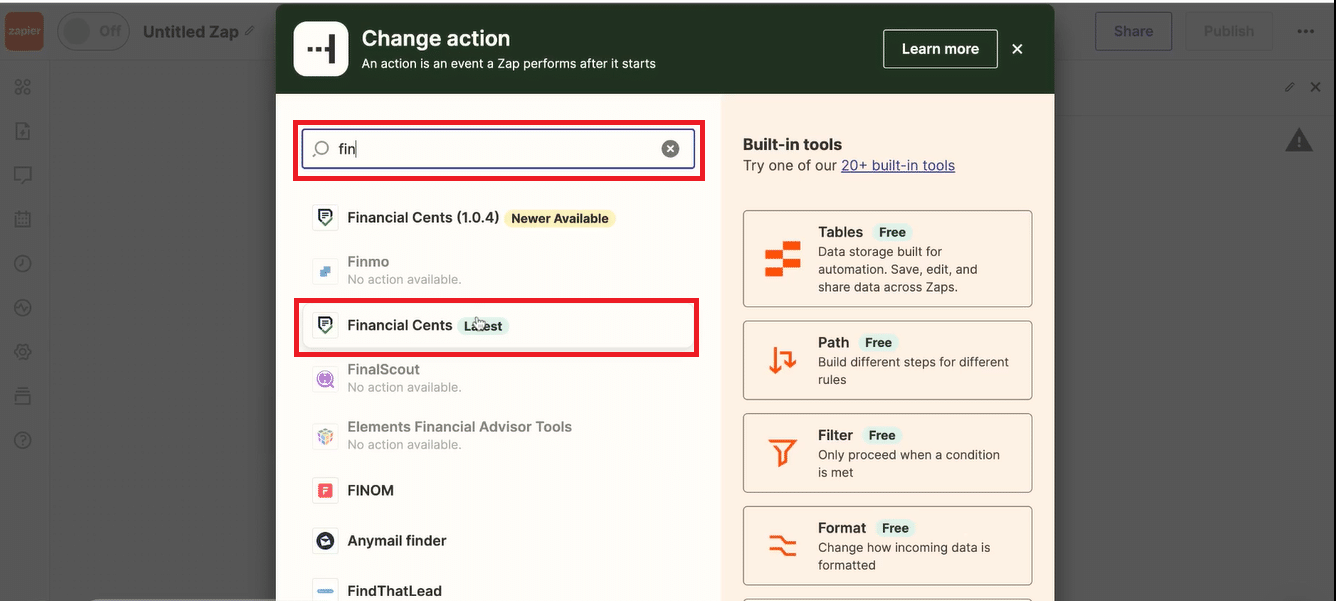Click the FINOM app icon
The height and width of the screenshot is (601, 1336).
click(324, 490)
